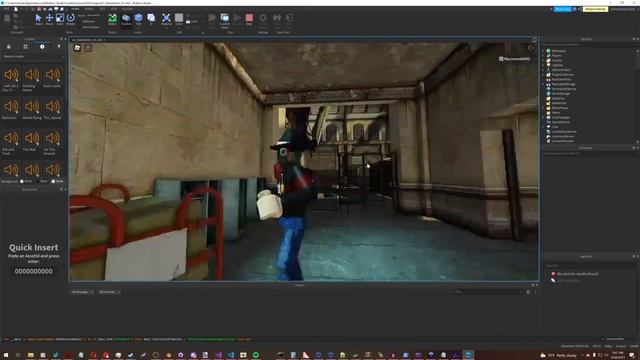Open the Terrain Editor
The image size is (640, 360).
tap(112, 19)
